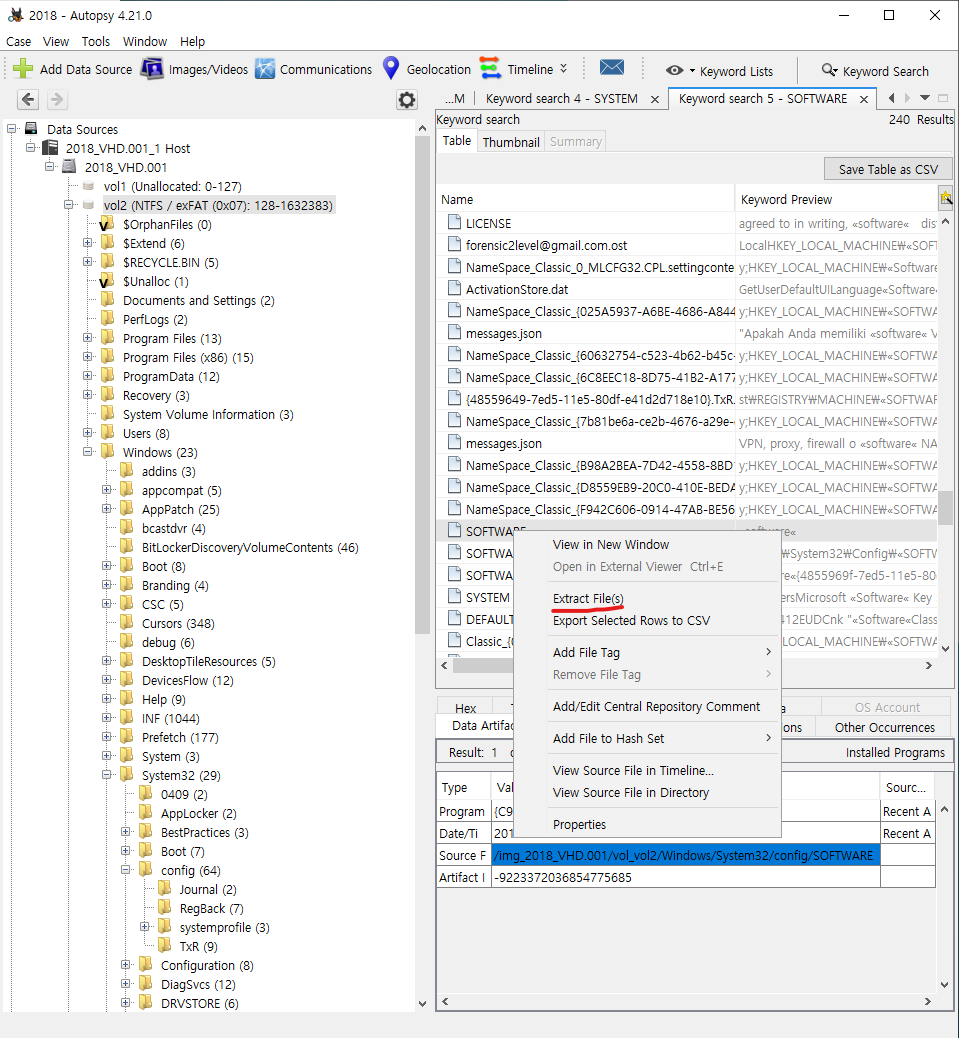Click the 2018_VHD.001_1 Host icon
The image size is (959, 1038).
(50, 148)
